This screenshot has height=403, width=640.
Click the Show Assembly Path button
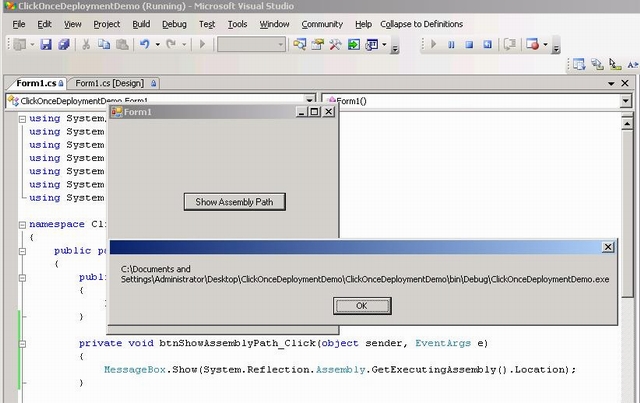(x=235, y=202)
